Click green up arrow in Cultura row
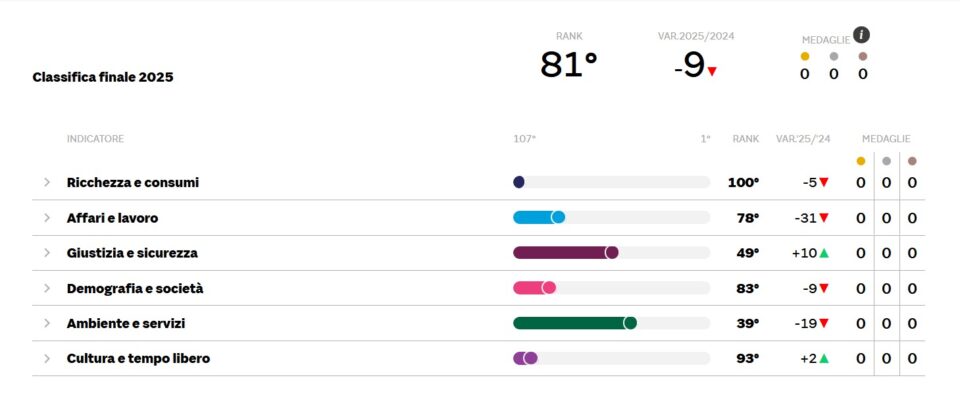 pos(824,358)
